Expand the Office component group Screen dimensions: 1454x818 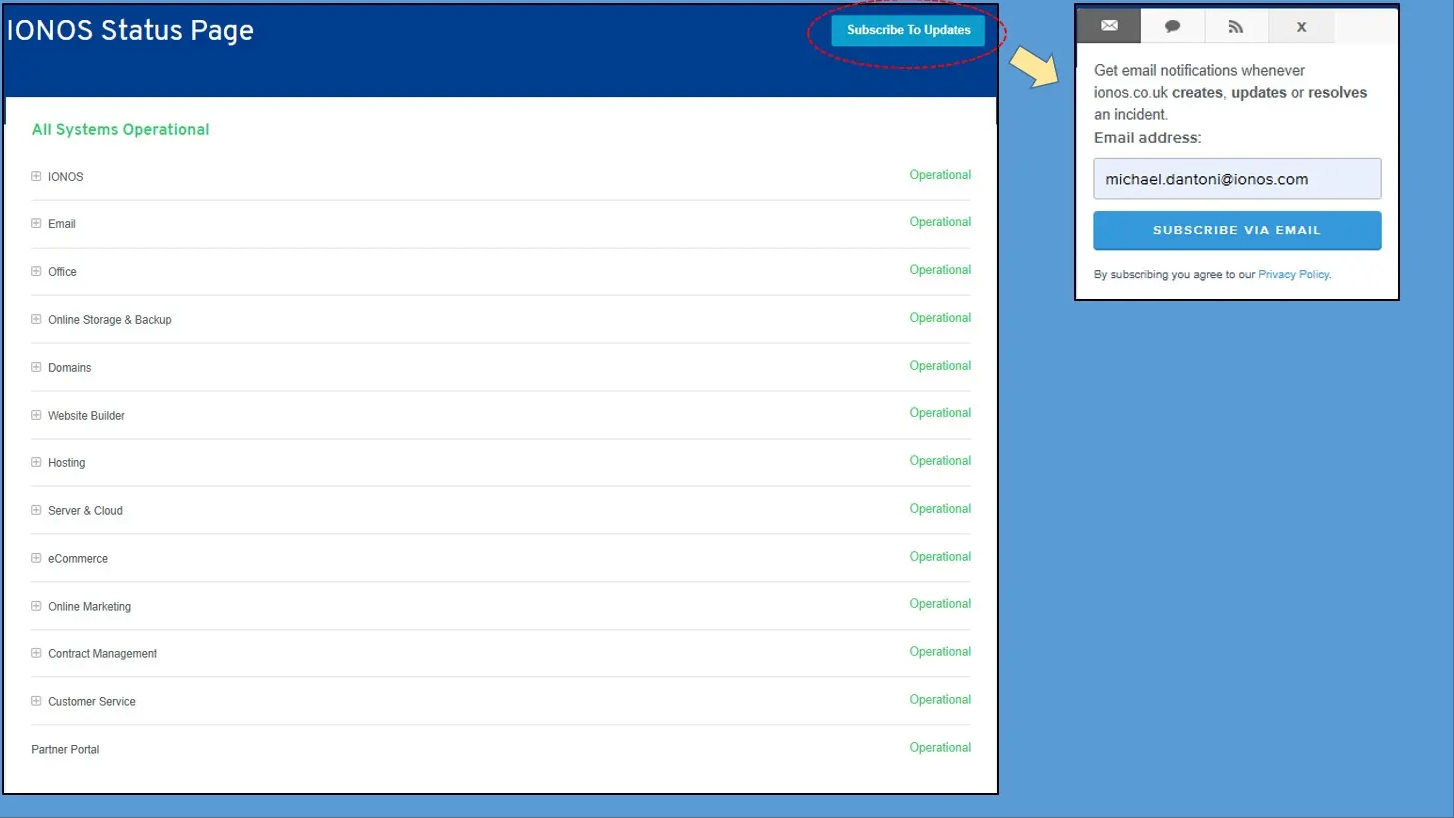coord(36,271)
